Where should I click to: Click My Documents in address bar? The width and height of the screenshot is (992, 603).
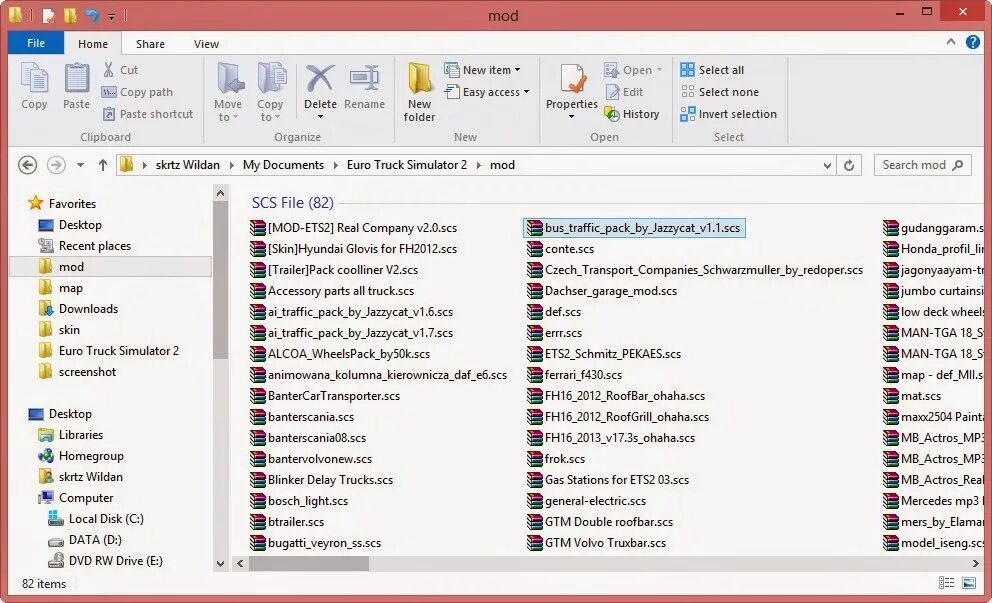283,165
